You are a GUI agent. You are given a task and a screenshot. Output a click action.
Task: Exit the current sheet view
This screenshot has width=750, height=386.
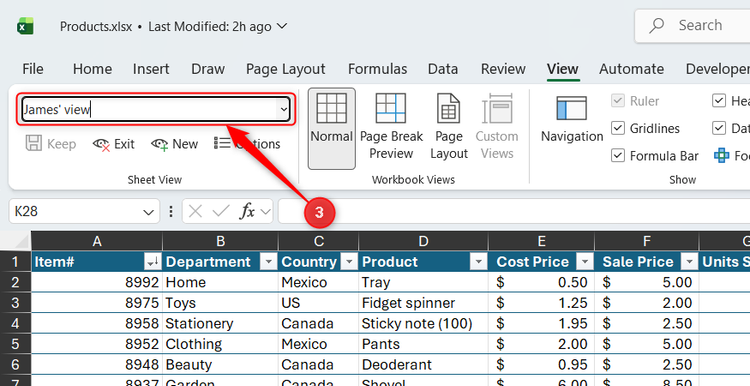click(113, 144)
